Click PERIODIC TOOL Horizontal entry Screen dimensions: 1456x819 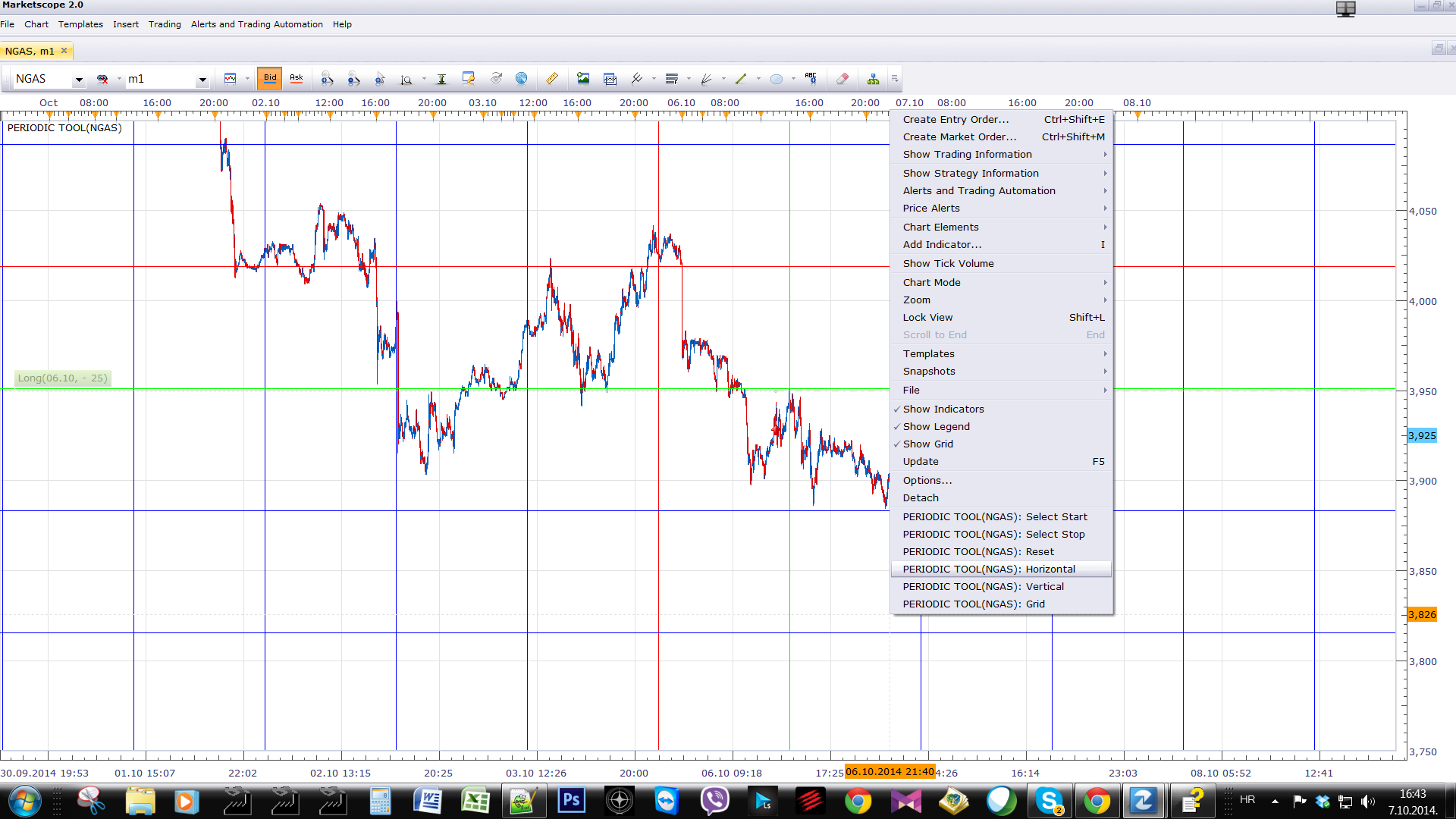pos(1002,569)
